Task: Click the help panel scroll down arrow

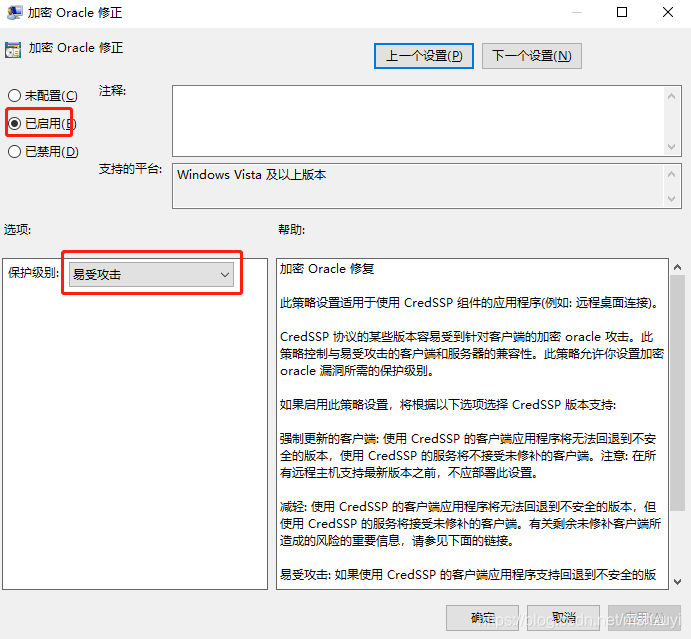Action: [x=677, y=582]
